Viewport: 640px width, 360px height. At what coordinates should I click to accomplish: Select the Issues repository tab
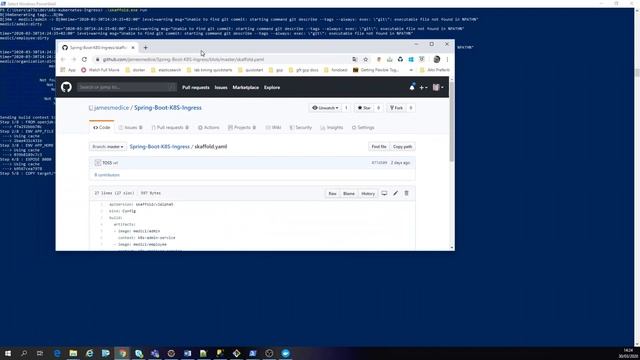pyautogui.click(x=131, y=127)
